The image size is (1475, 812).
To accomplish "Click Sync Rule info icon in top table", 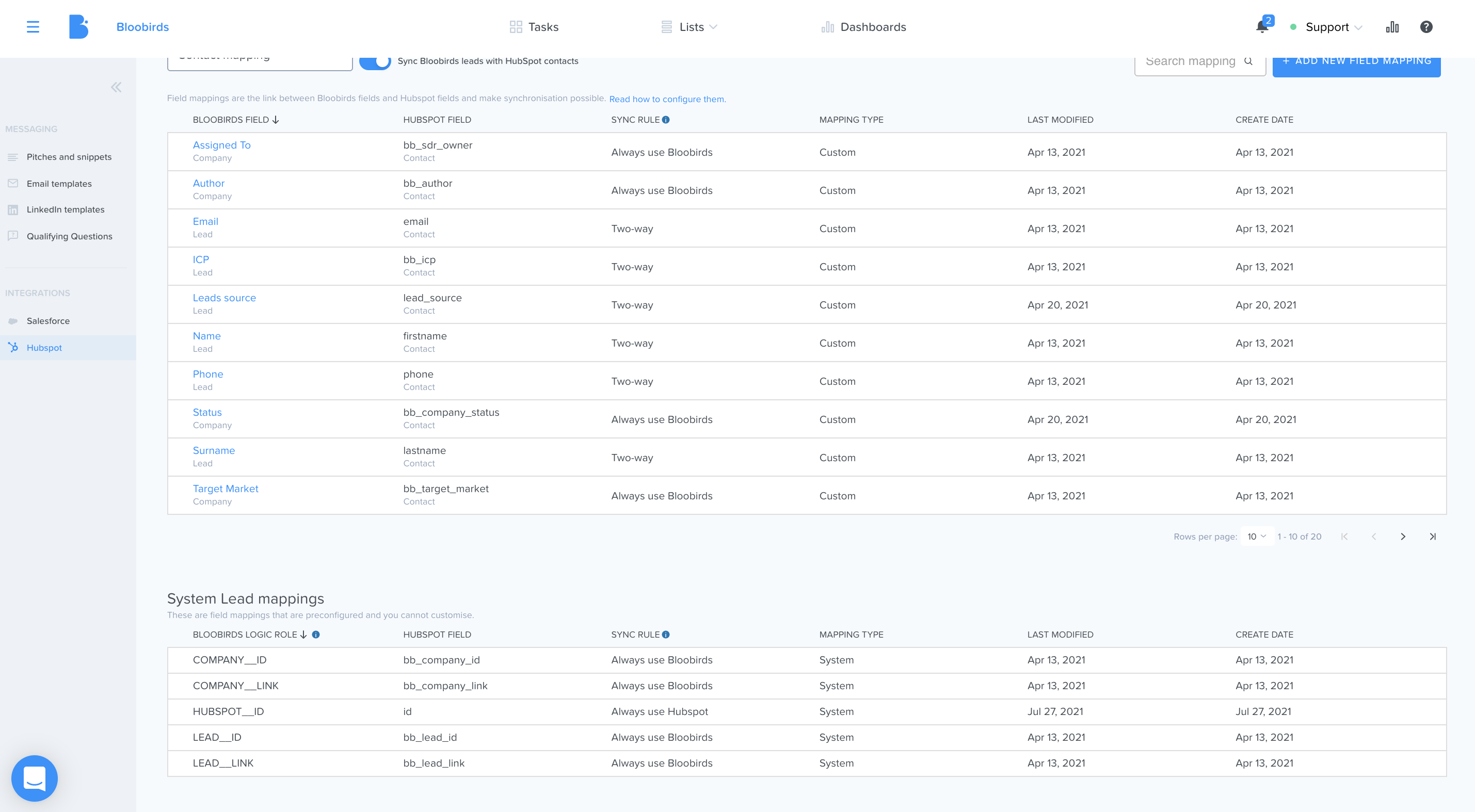I will (666, 120).
